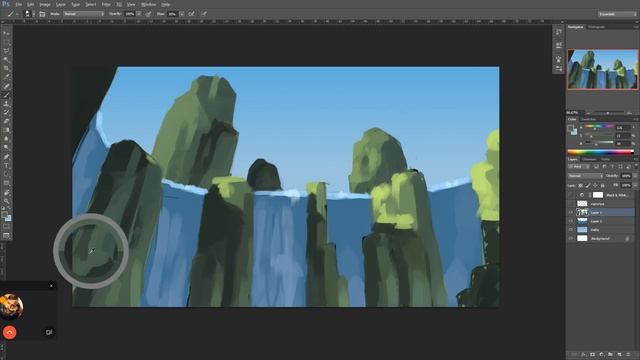
Task: Select the Clone Stamp tool
Action: tap(6, 104)
